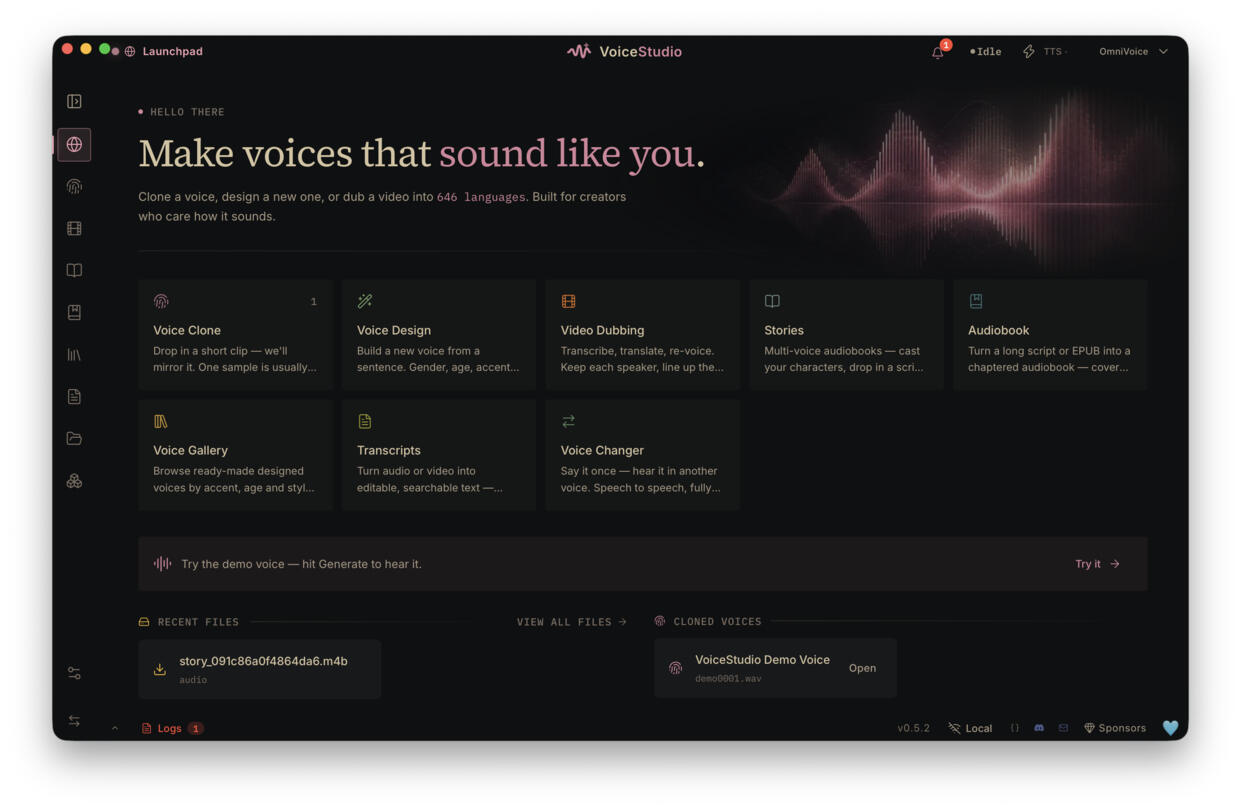Screen dimensions: 1241x810
Task: Click the blue heart icon
Action: point(1170,728)
